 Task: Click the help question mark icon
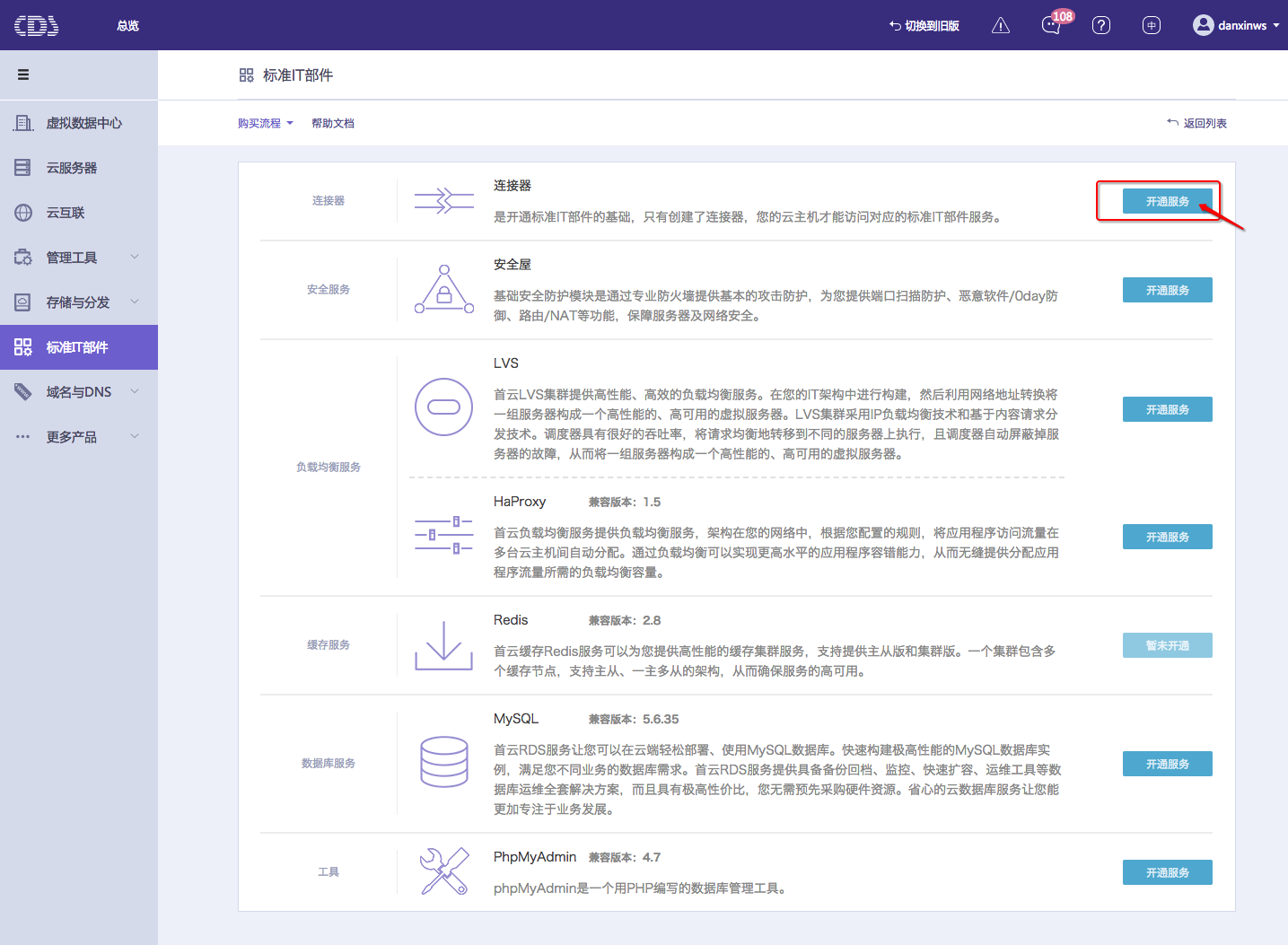coord(1100,25)
